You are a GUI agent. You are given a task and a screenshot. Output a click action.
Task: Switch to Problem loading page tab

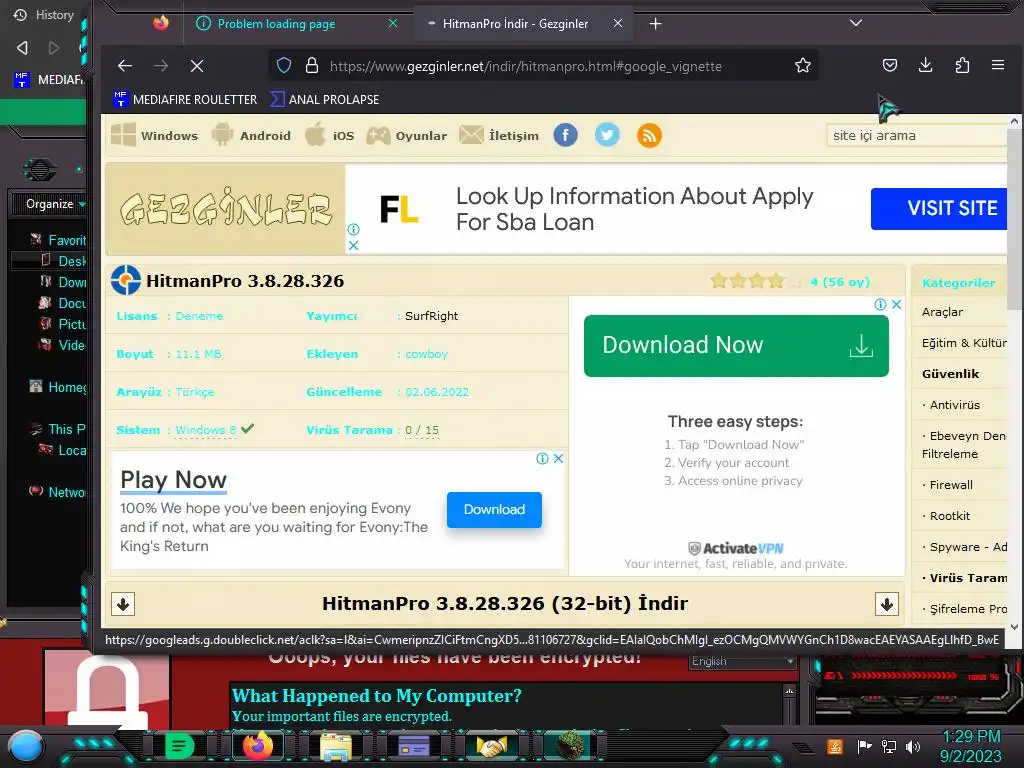point(276,24)
